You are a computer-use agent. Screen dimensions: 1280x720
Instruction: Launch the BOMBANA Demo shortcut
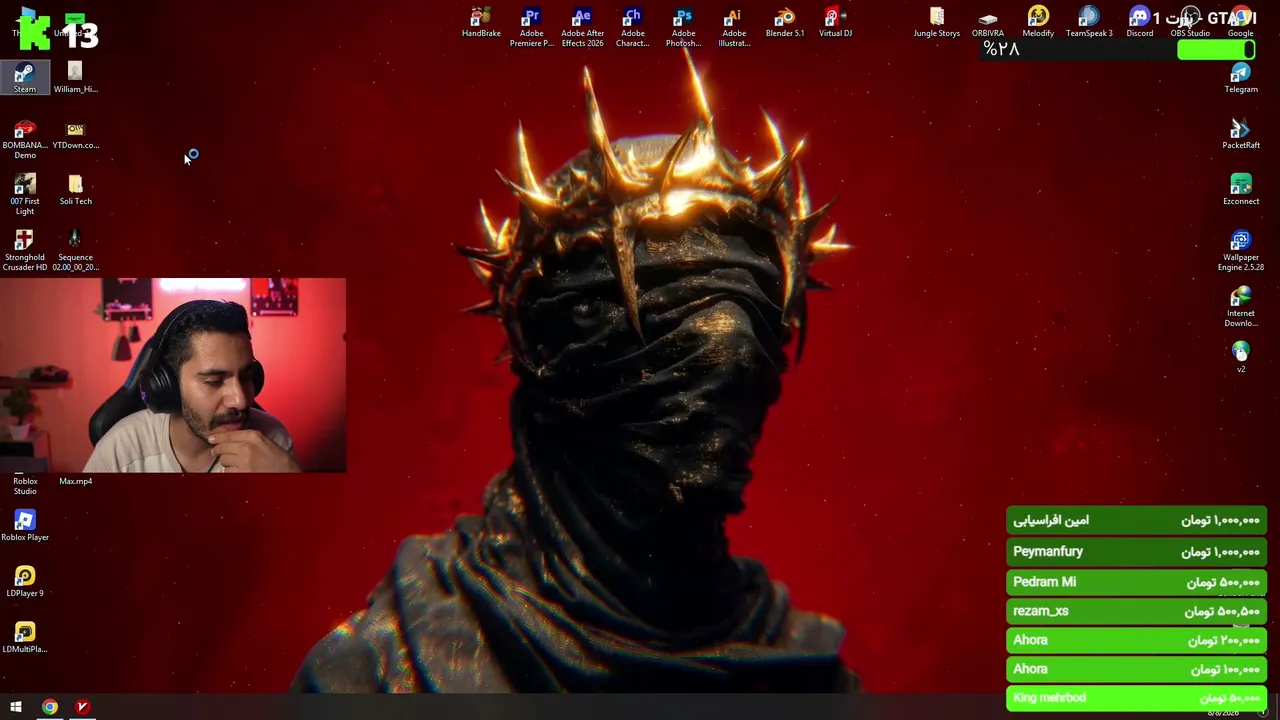coord(25,139)
